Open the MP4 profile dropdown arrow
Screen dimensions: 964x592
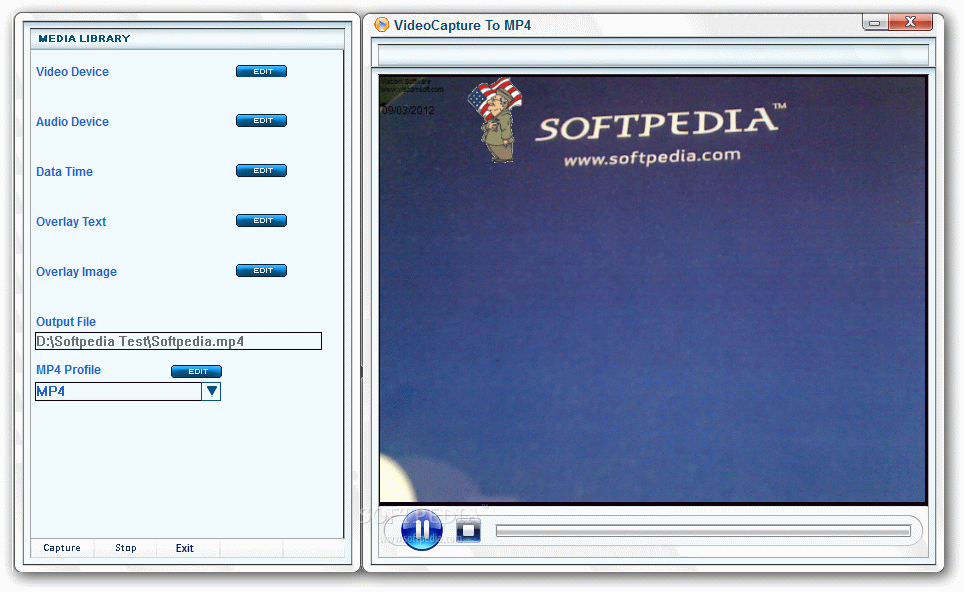[211, 391]
